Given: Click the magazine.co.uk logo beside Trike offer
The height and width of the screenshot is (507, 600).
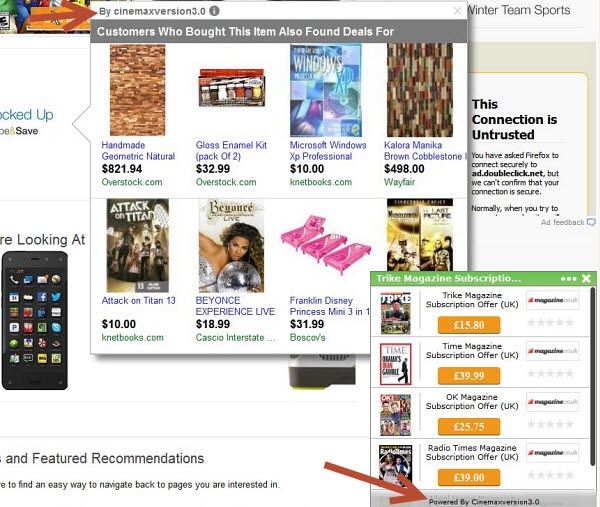Looking at the screenshot, I should pyautogui.click(x=553, y=300).
